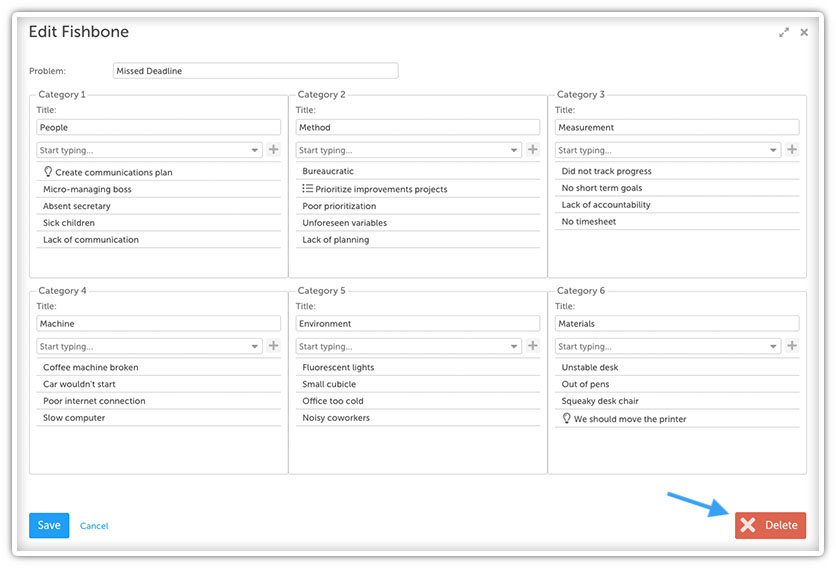Add item using Materials plus icon
The height and width of the screenshot is (568, 836).
pos(792,346)
